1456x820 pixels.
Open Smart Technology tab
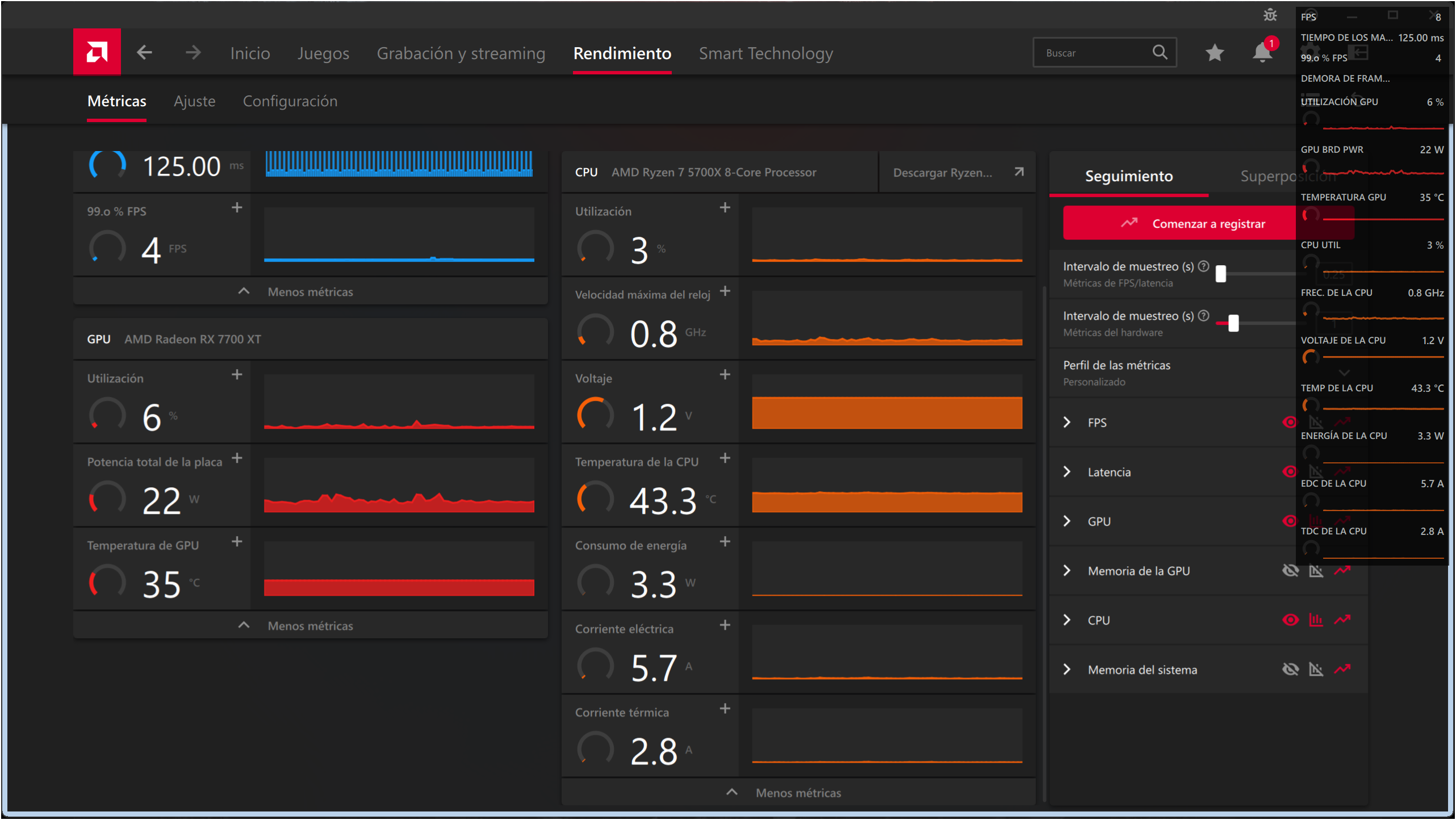coord(765,53)
